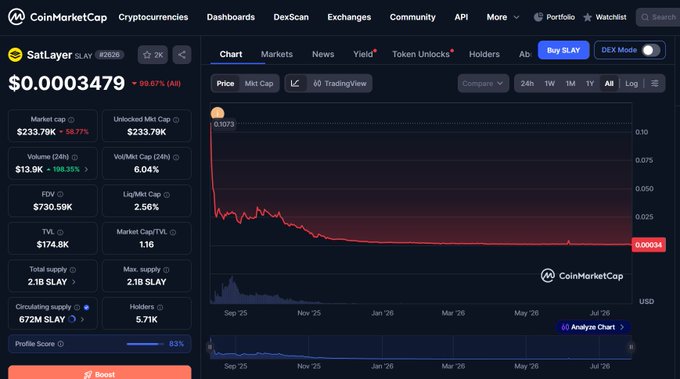Click Max. supply info icon
This screenshot has width=680, height=379.
(x=166, y=270)
